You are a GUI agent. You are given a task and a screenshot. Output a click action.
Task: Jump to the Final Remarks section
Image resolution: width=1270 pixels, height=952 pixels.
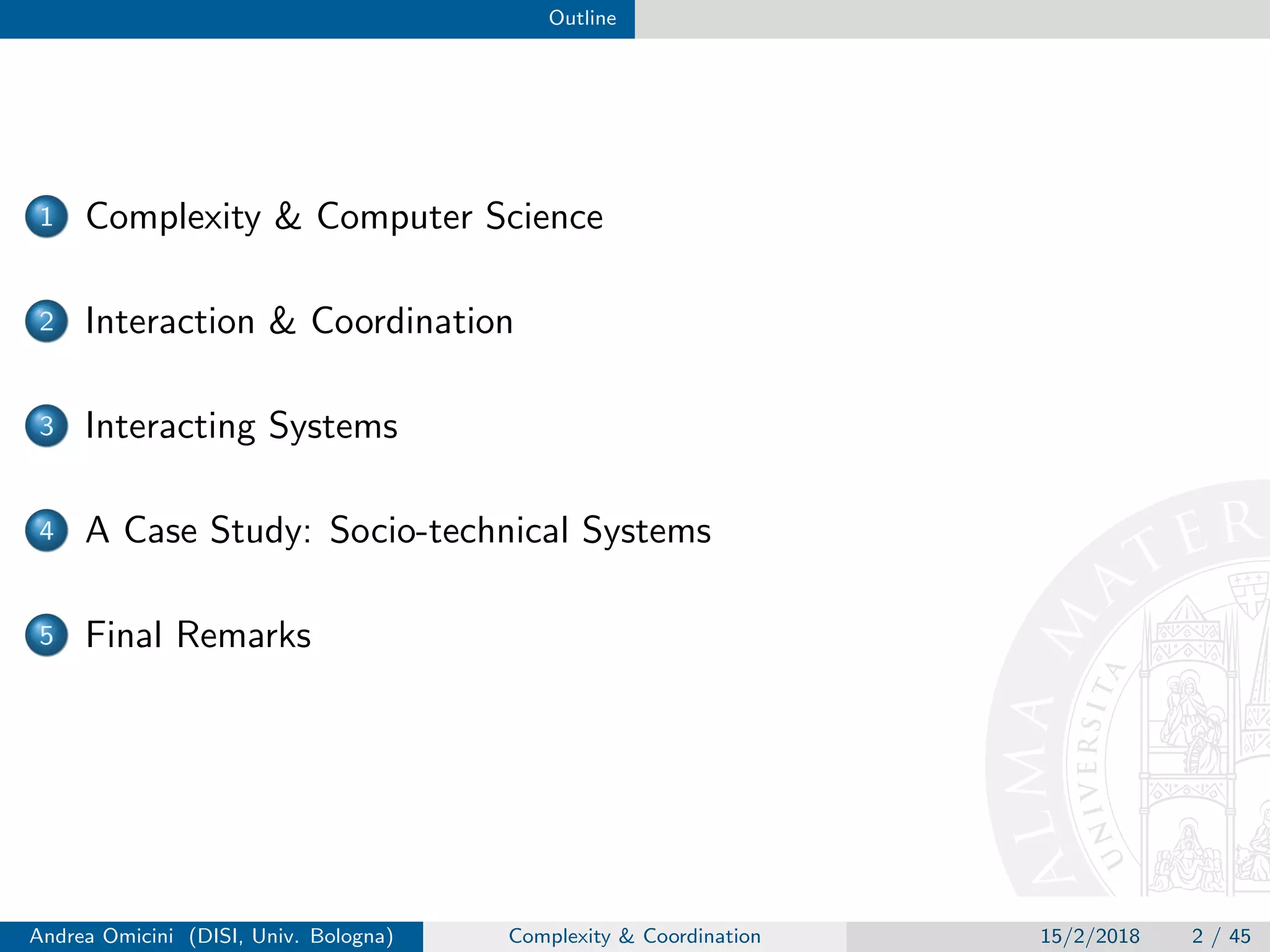(198, 635)
